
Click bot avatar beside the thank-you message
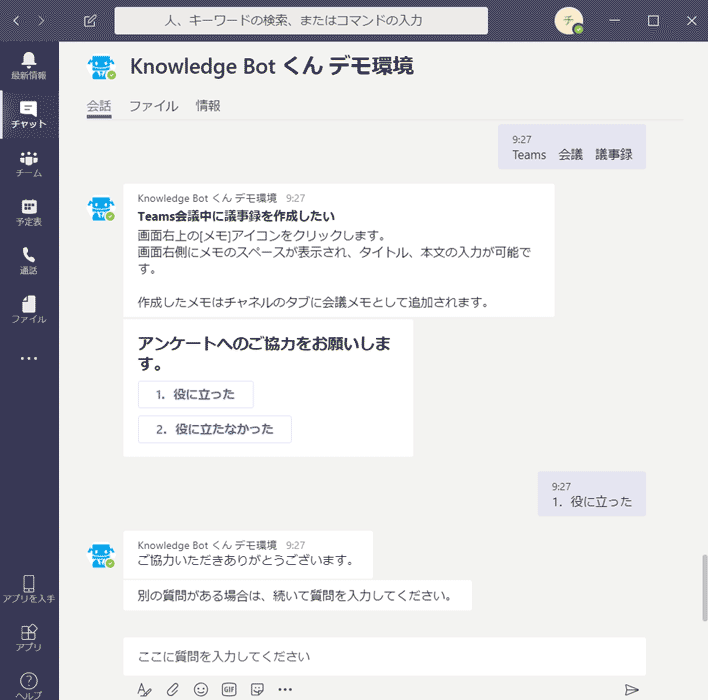(x=101, y=555)
